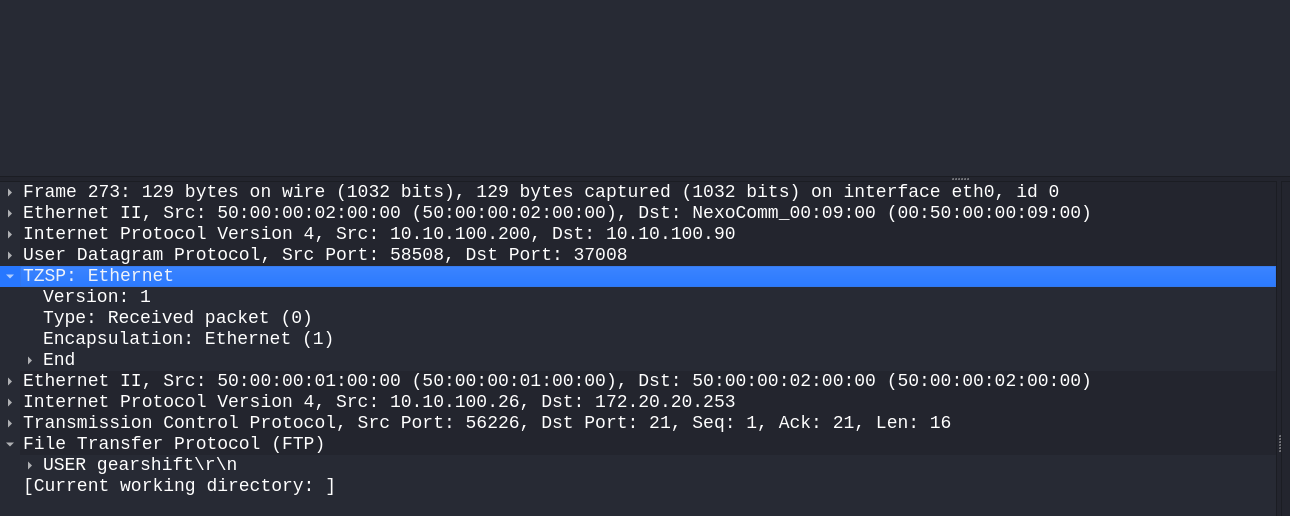Click the pane splitter handle dots
Screen dimensions: 1290x516
960,179
